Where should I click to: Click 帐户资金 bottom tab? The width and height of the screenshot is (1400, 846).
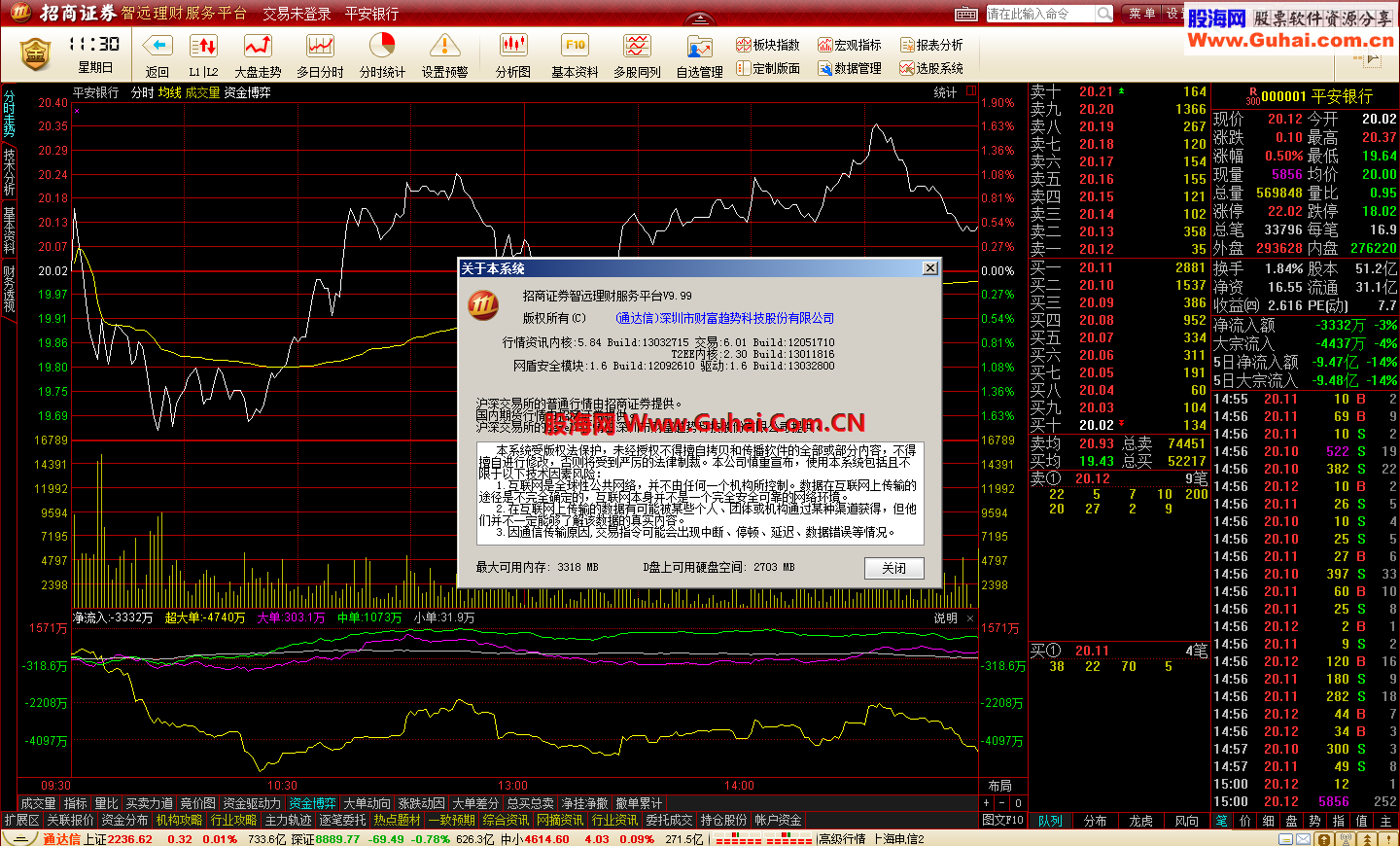(x=779, y=821)
